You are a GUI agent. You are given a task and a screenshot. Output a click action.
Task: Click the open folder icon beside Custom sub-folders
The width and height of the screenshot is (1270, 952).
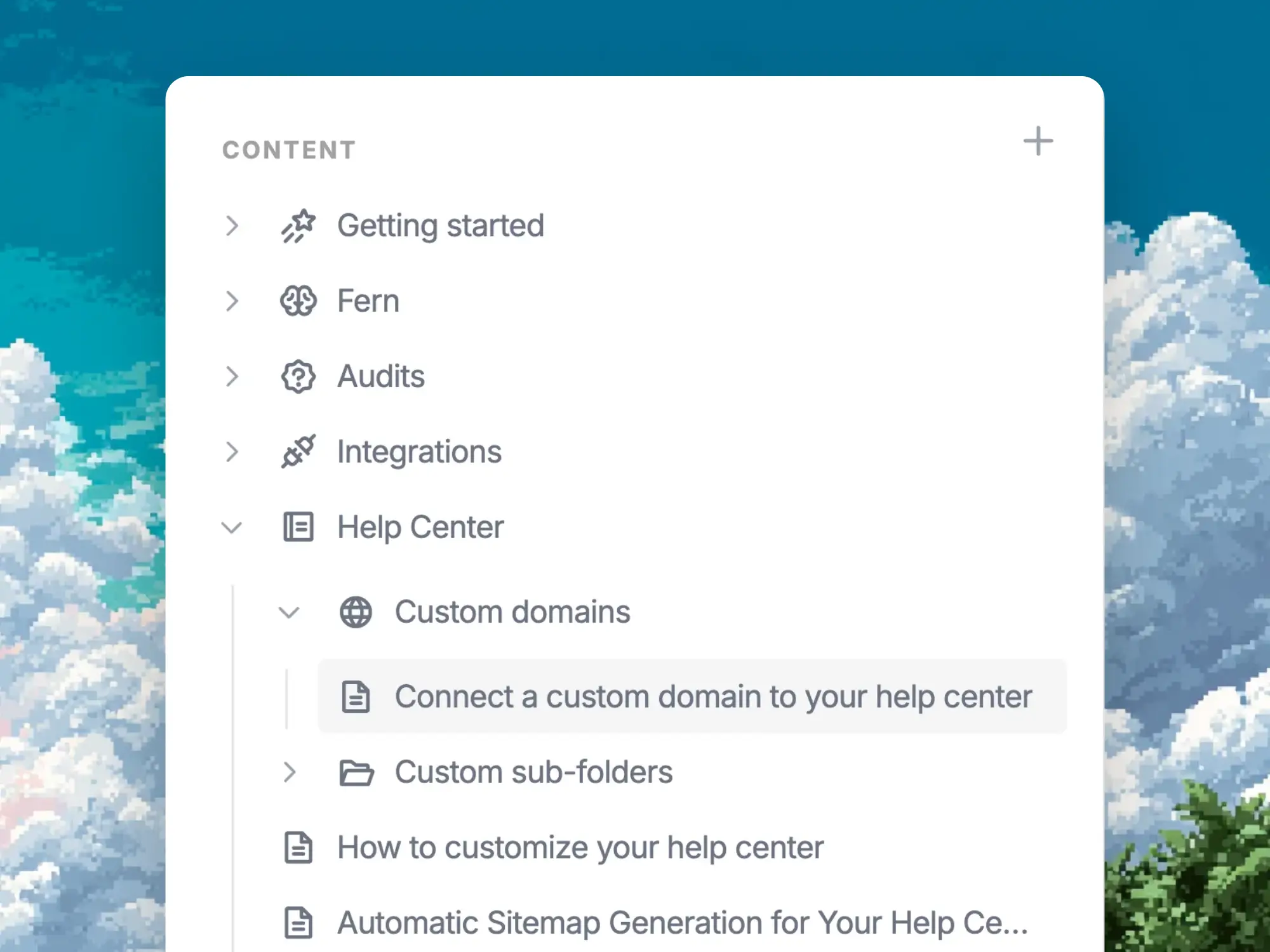tap(356, 772)
